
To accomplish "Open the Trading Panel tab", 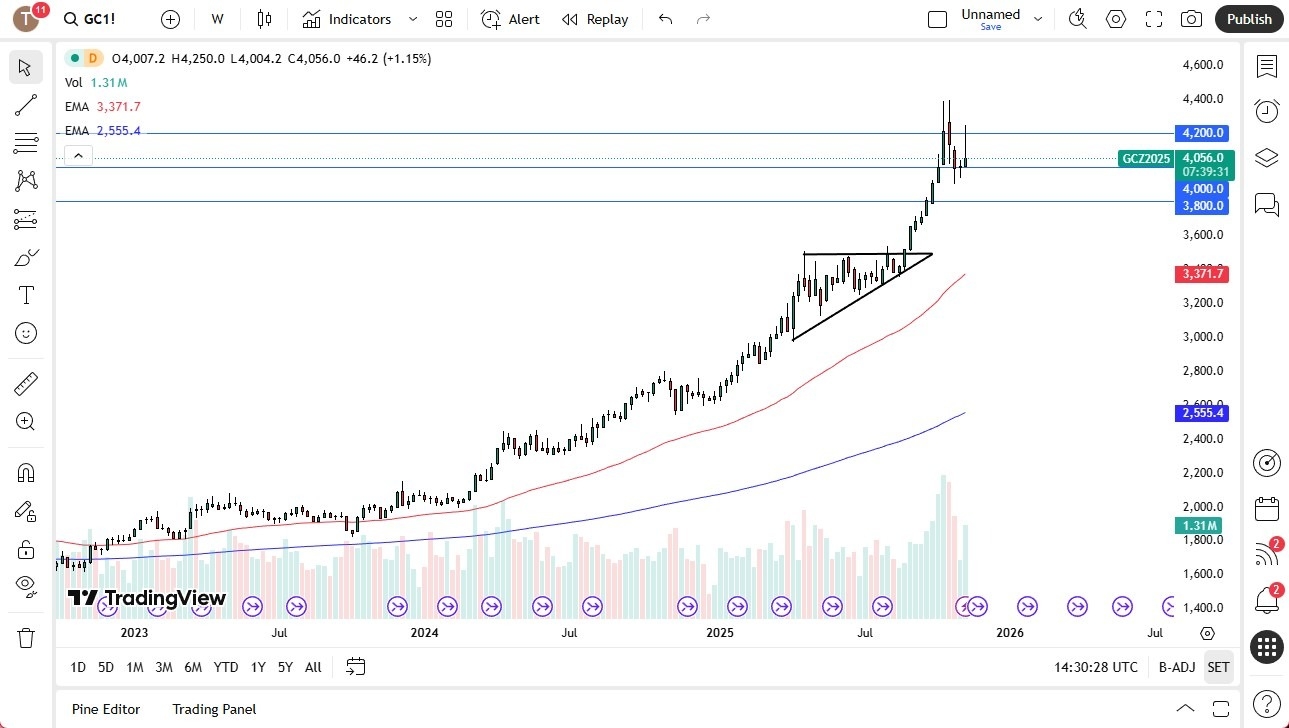I will (x=213, y=709).
